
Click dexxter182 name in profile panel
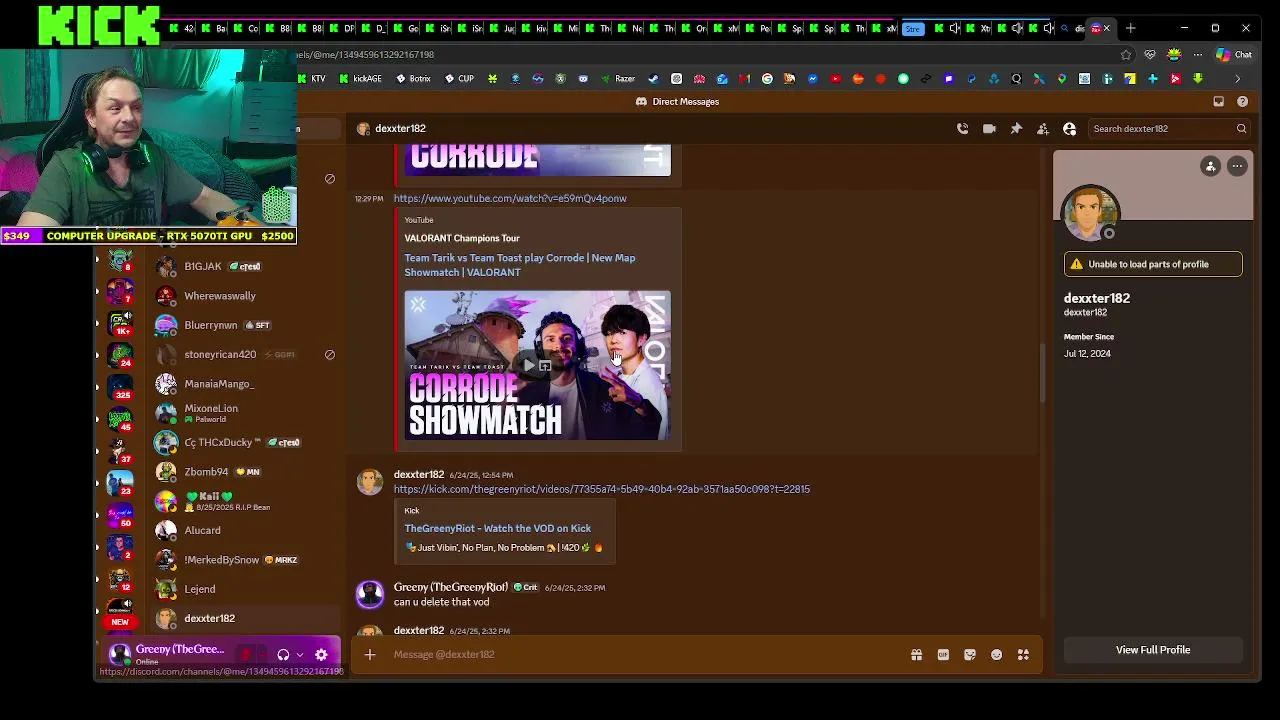coord(1097,298)
